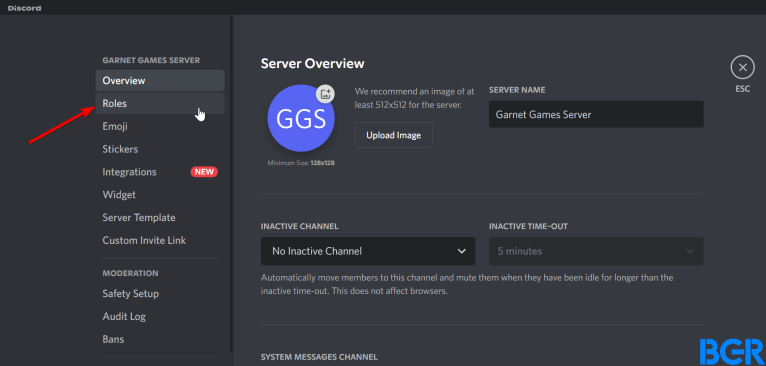Click the SYSTEM MESSAGES CHANNEL label

(x=319, y=357)
